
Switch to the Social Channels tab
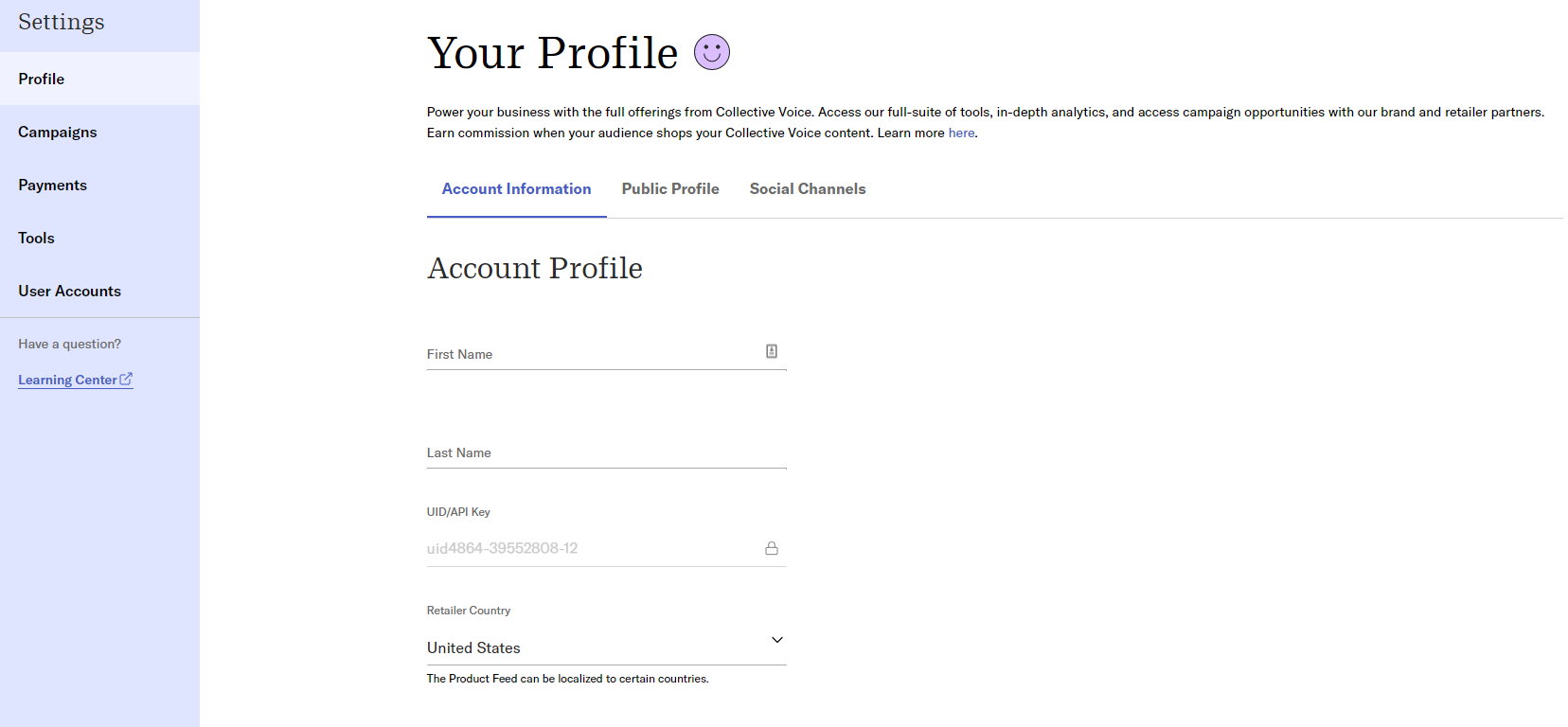808,189
